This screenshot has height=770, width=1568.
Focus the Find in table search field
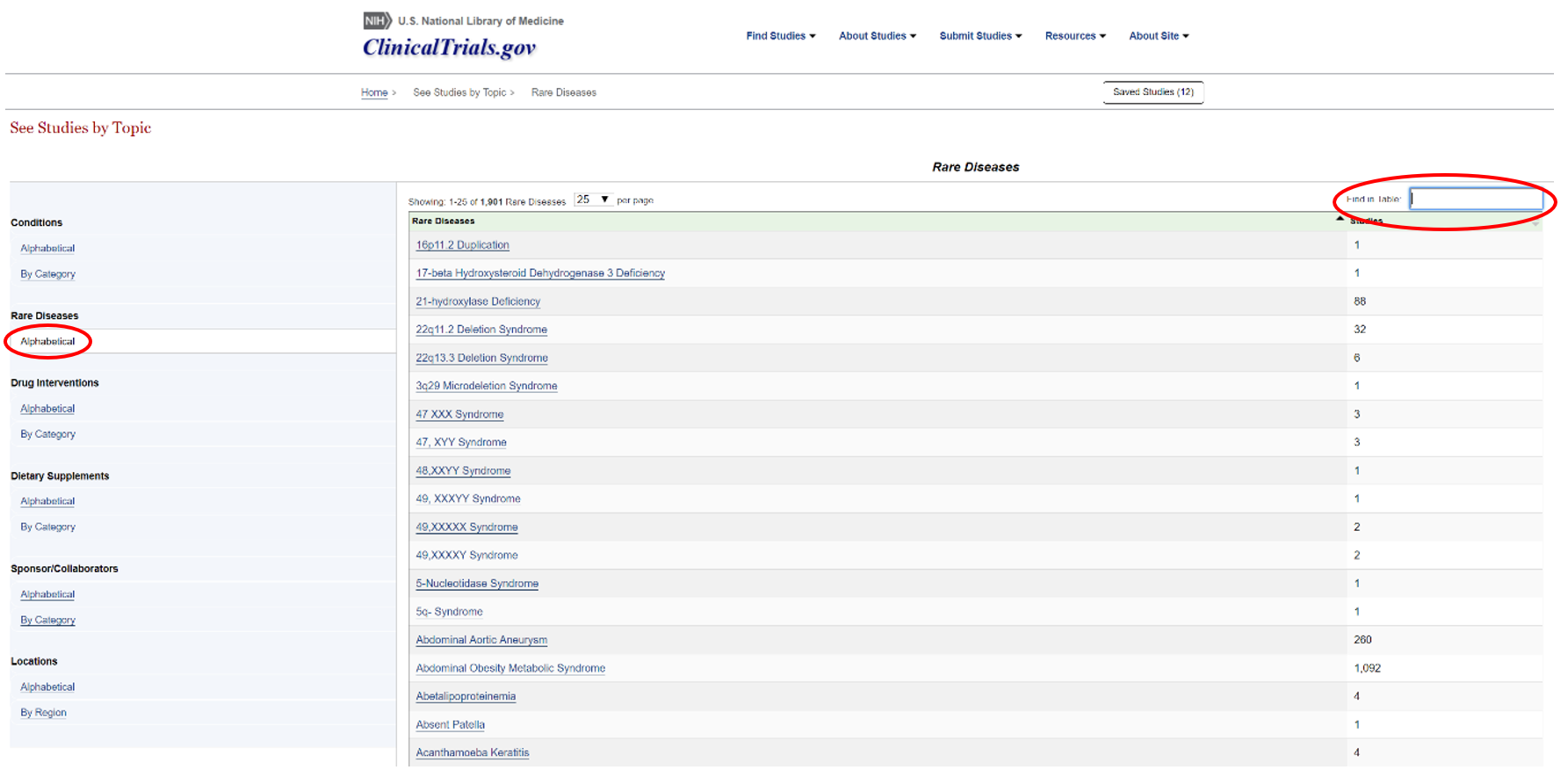1476,199
